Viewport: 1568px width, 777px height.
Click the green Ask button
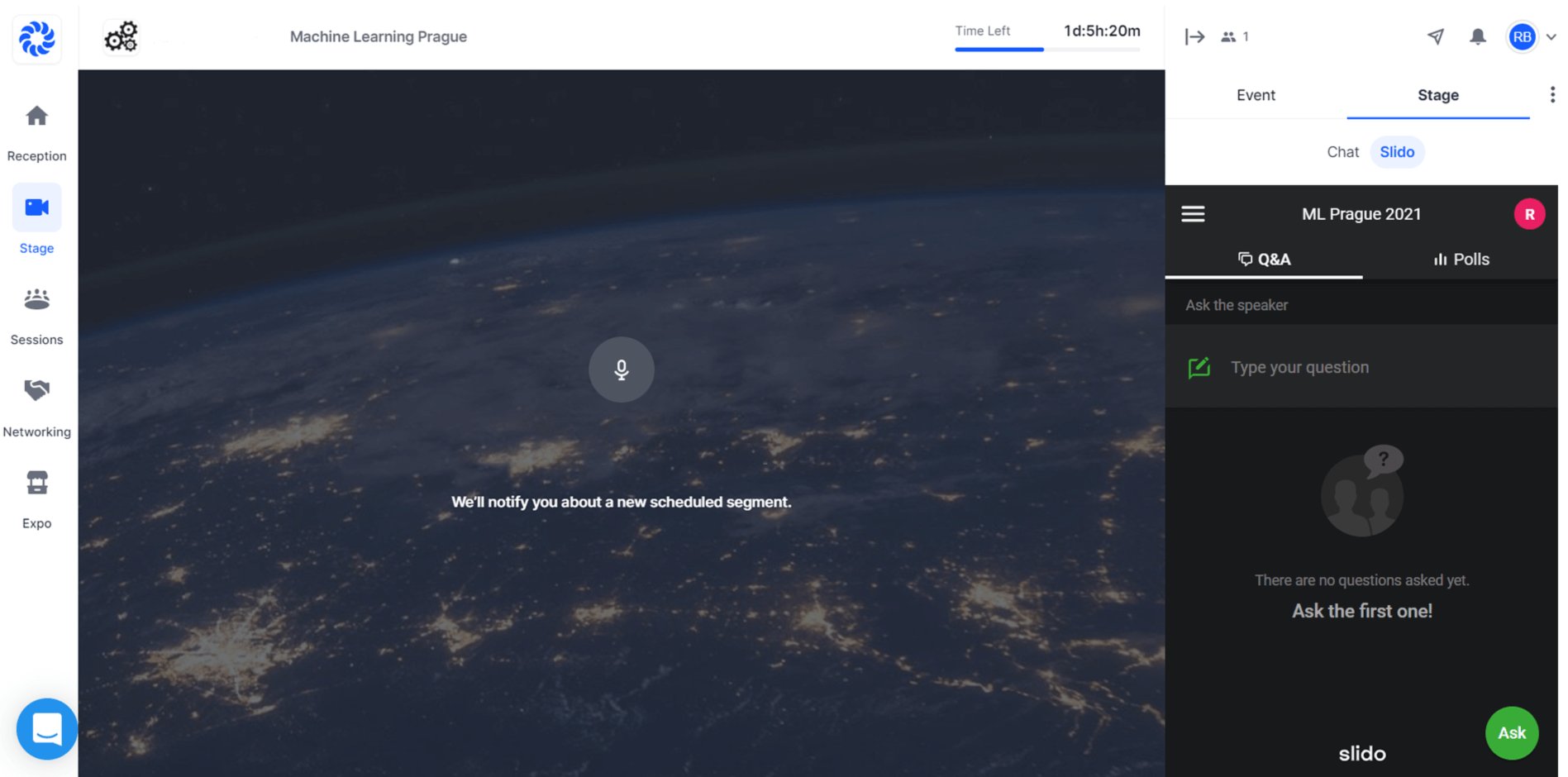(1512, 733)
